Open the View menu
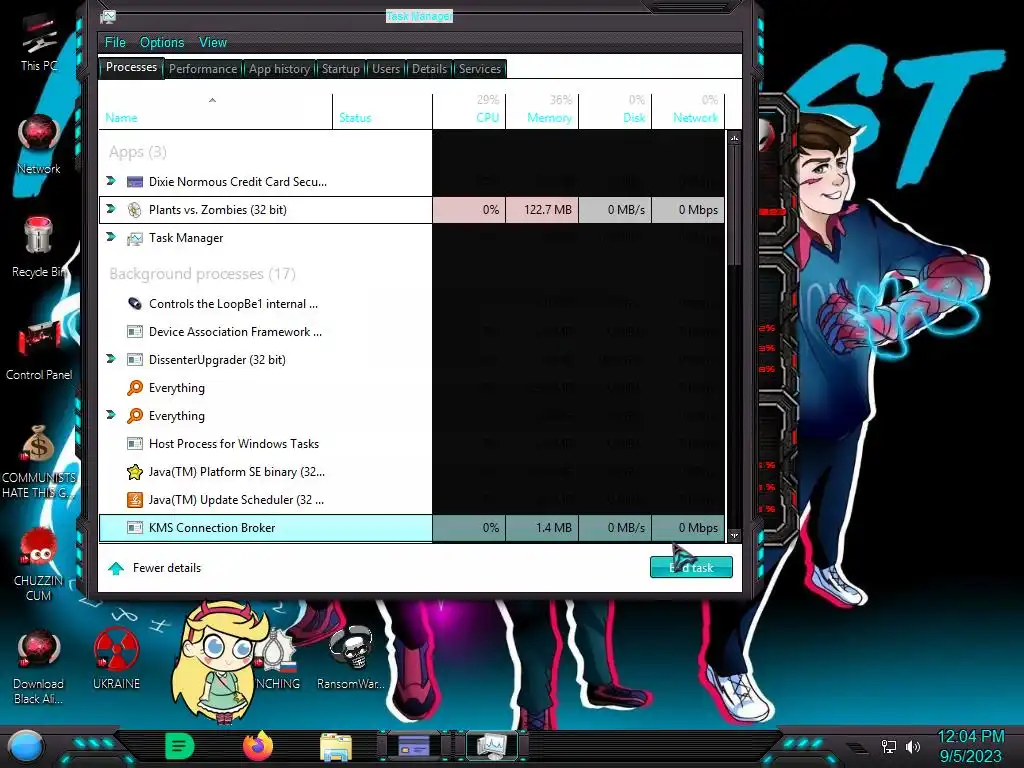The image size is (1024, 768). 213,42
